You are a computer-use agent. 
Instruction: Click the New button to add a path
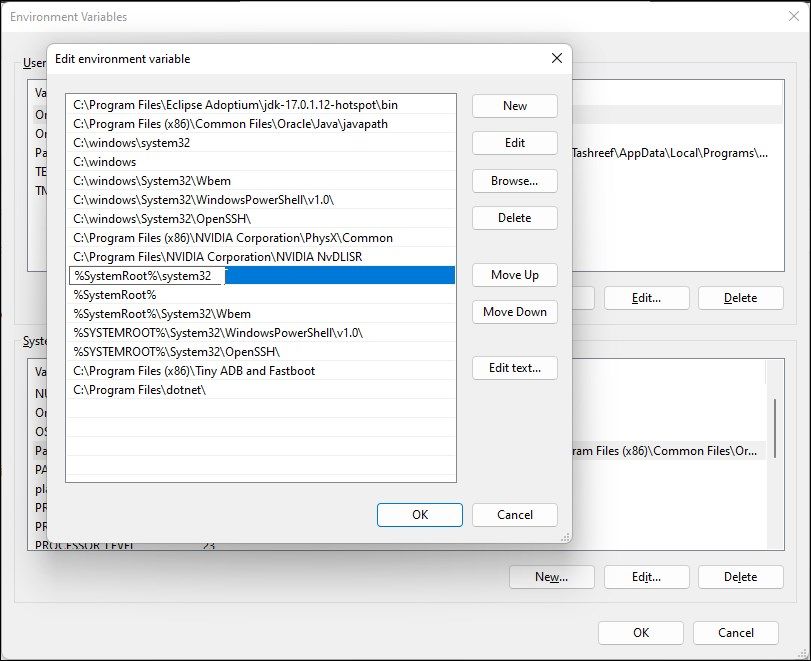pos(514,106)
